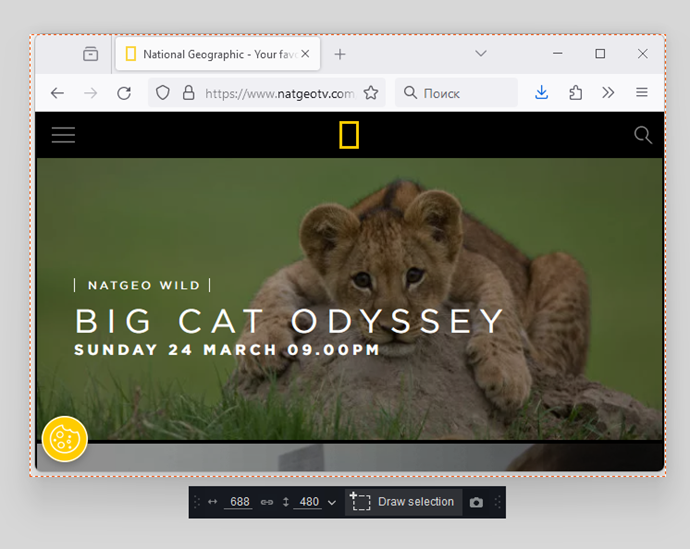
Task: Toggle the lock aspect ratio link icon
Action: 267,502
